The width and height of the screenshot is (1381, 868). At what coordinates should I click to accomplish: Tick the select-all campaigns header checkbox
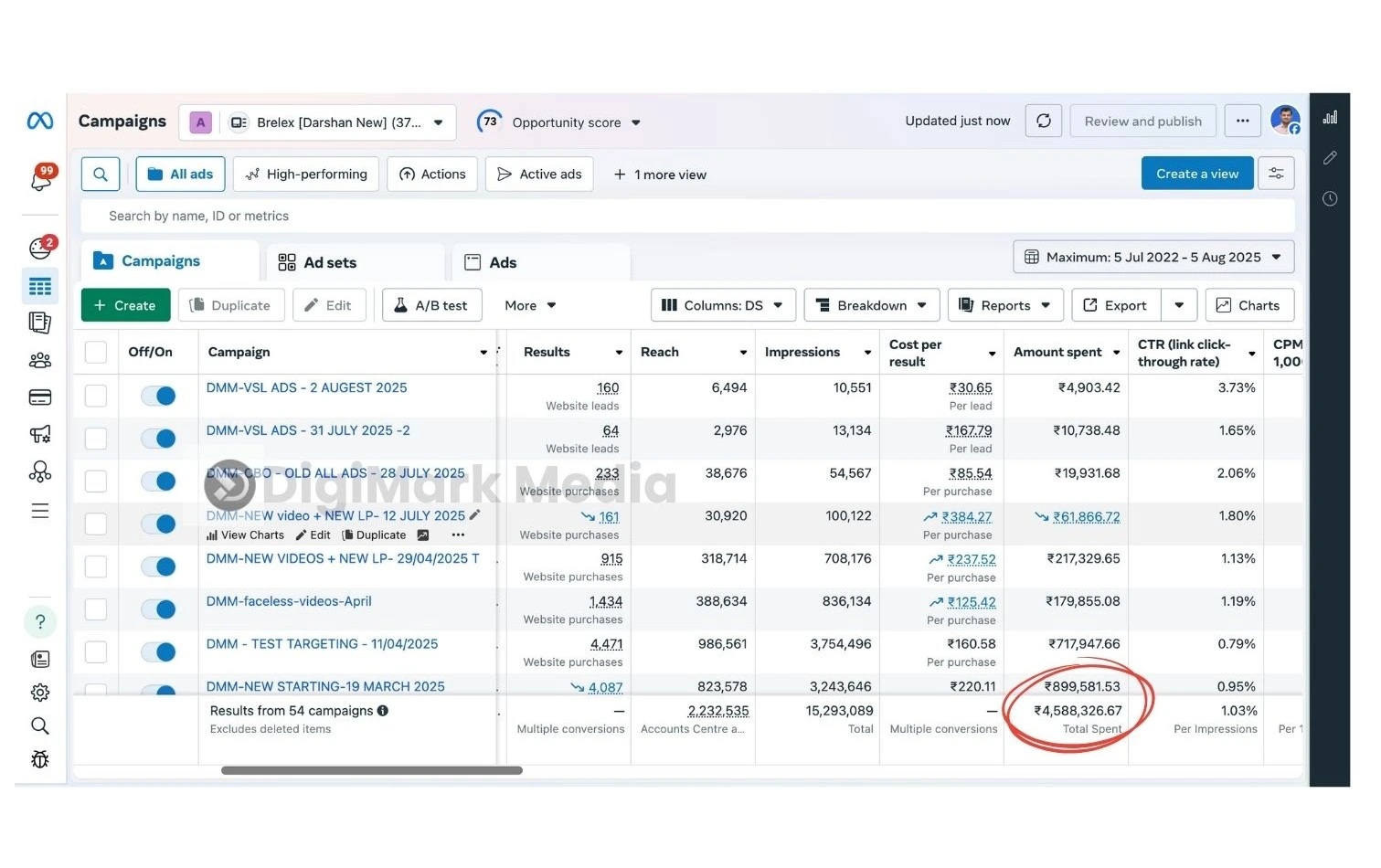[96, 353]
